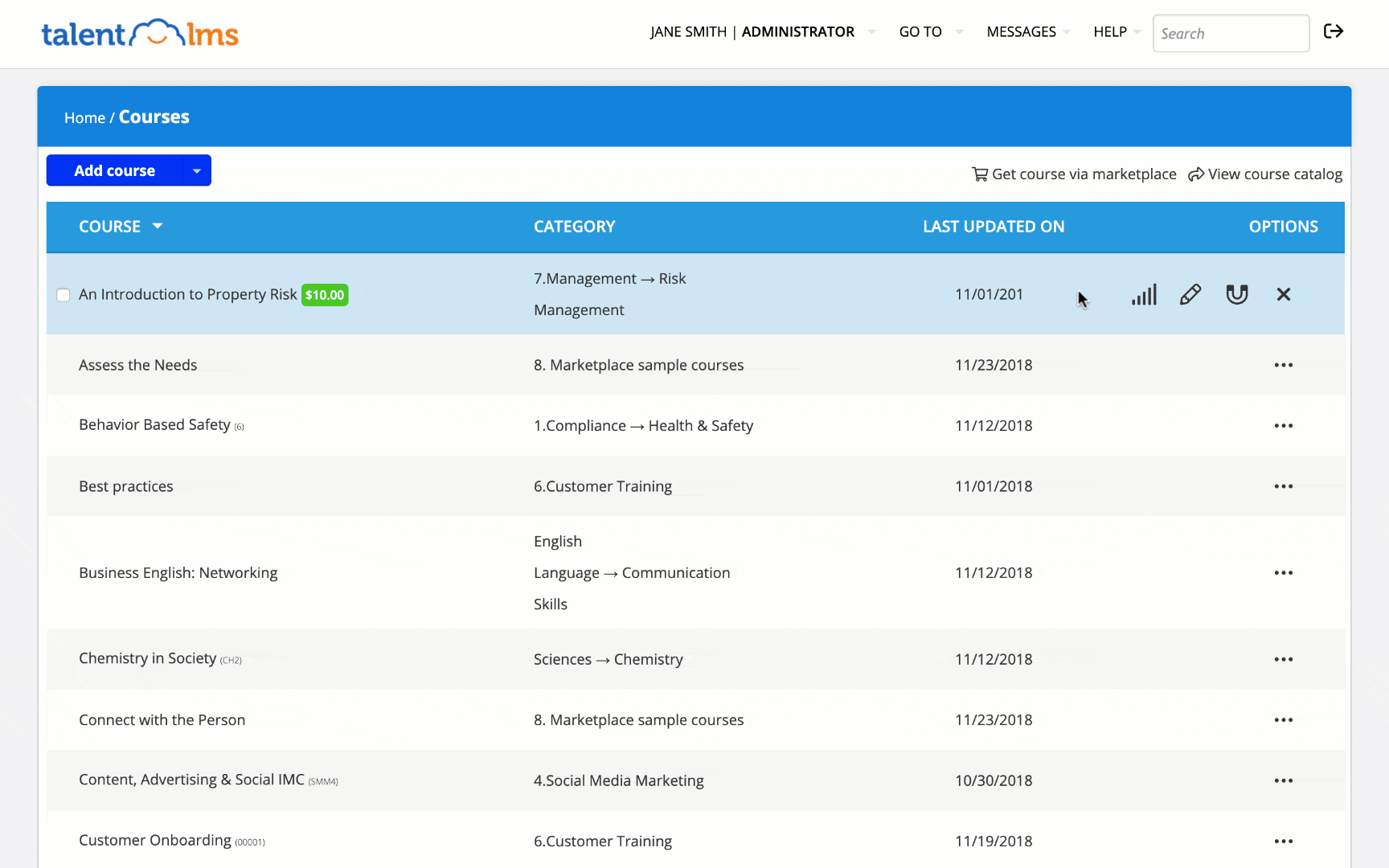The image size is (1389, 868).
Task: Open Get course via marketplace link
Action: (x=1074, y=174)
